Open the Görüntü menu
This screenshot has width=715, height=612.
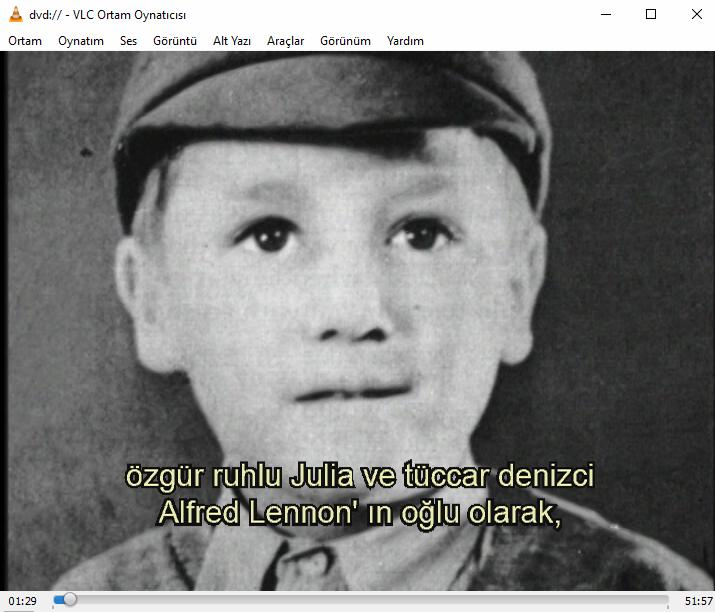(x=175, y=41)
